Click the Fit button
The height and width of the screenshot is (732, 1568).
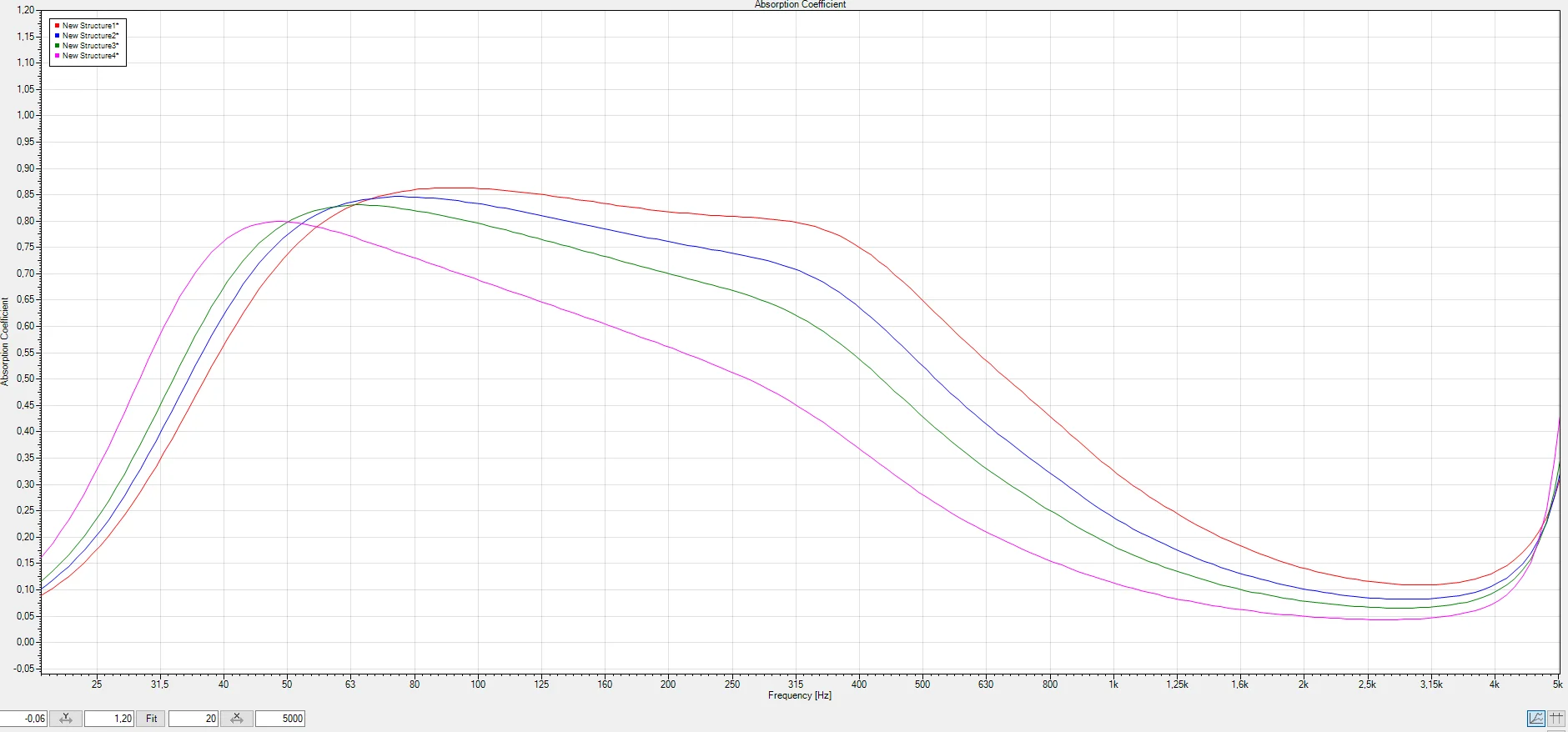coord(151,718)
